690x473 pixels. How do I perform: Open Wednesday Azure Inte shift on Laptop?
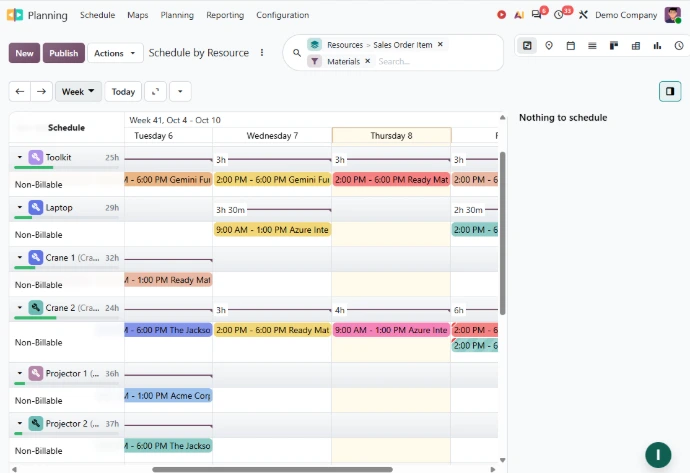tap(272, 230)
